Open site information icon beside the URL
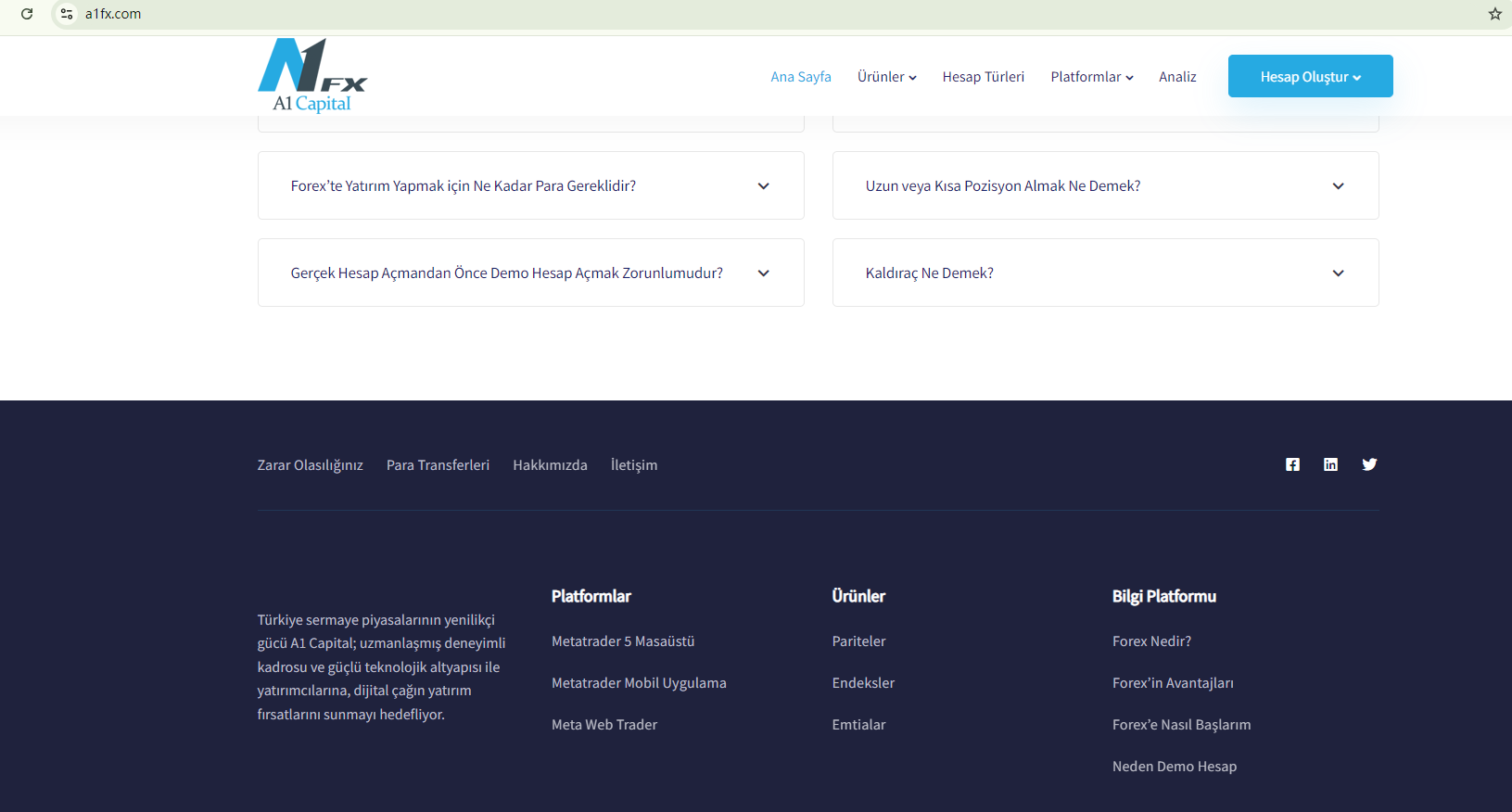This screenshot has height=812, width=1512. 67,14
